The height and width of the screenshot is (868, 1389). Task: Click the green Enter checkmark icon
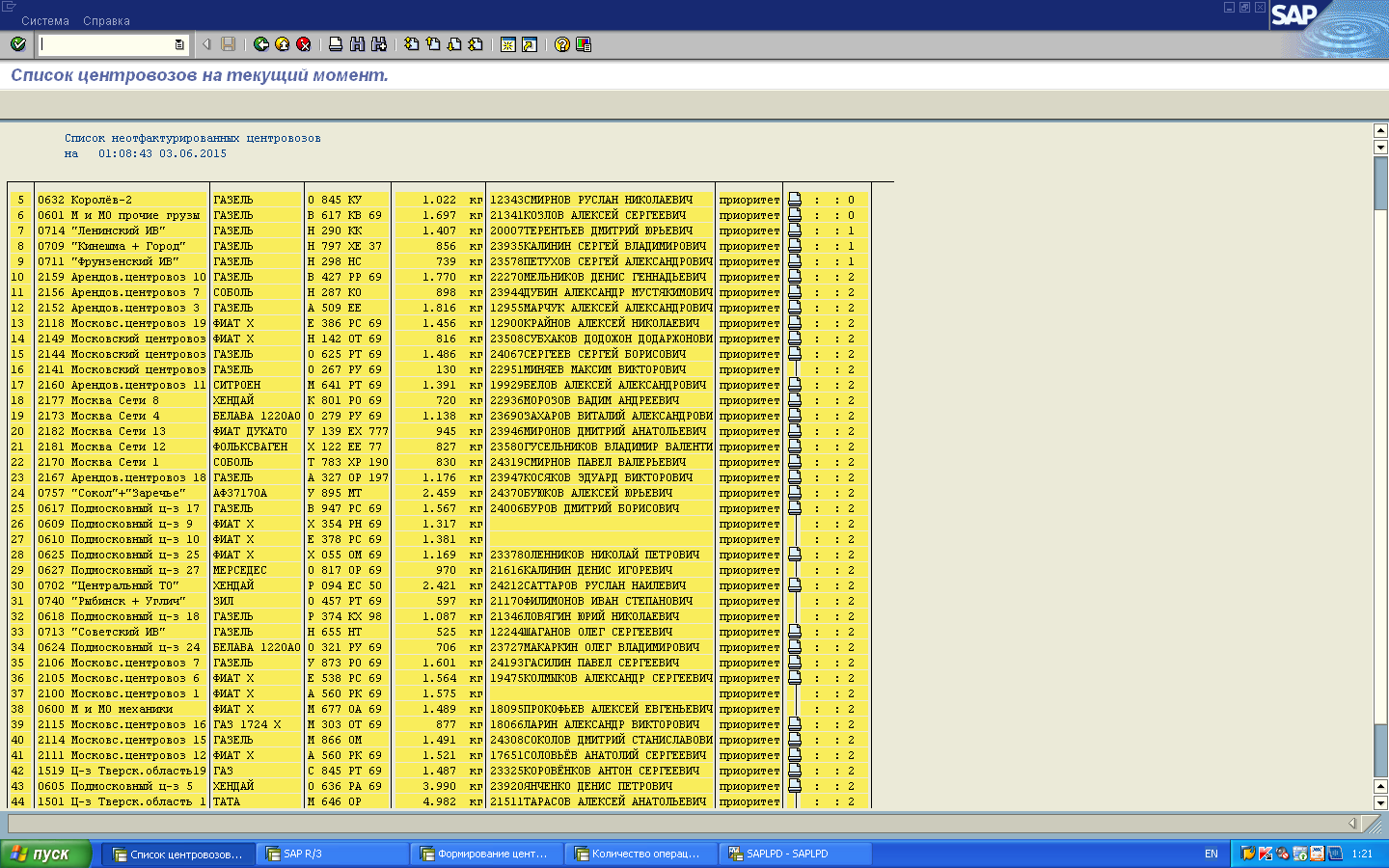tap(17, 44)
